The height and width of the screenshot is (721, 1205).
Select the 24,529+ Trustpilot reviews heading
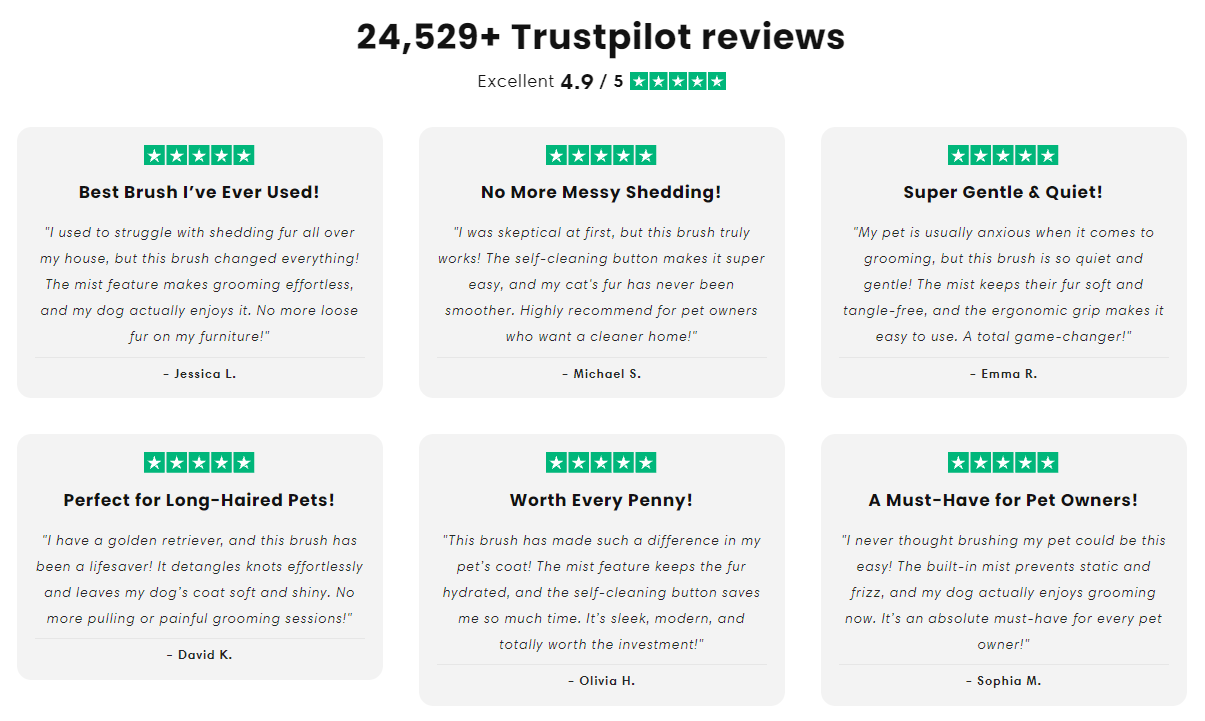[601, 37]
